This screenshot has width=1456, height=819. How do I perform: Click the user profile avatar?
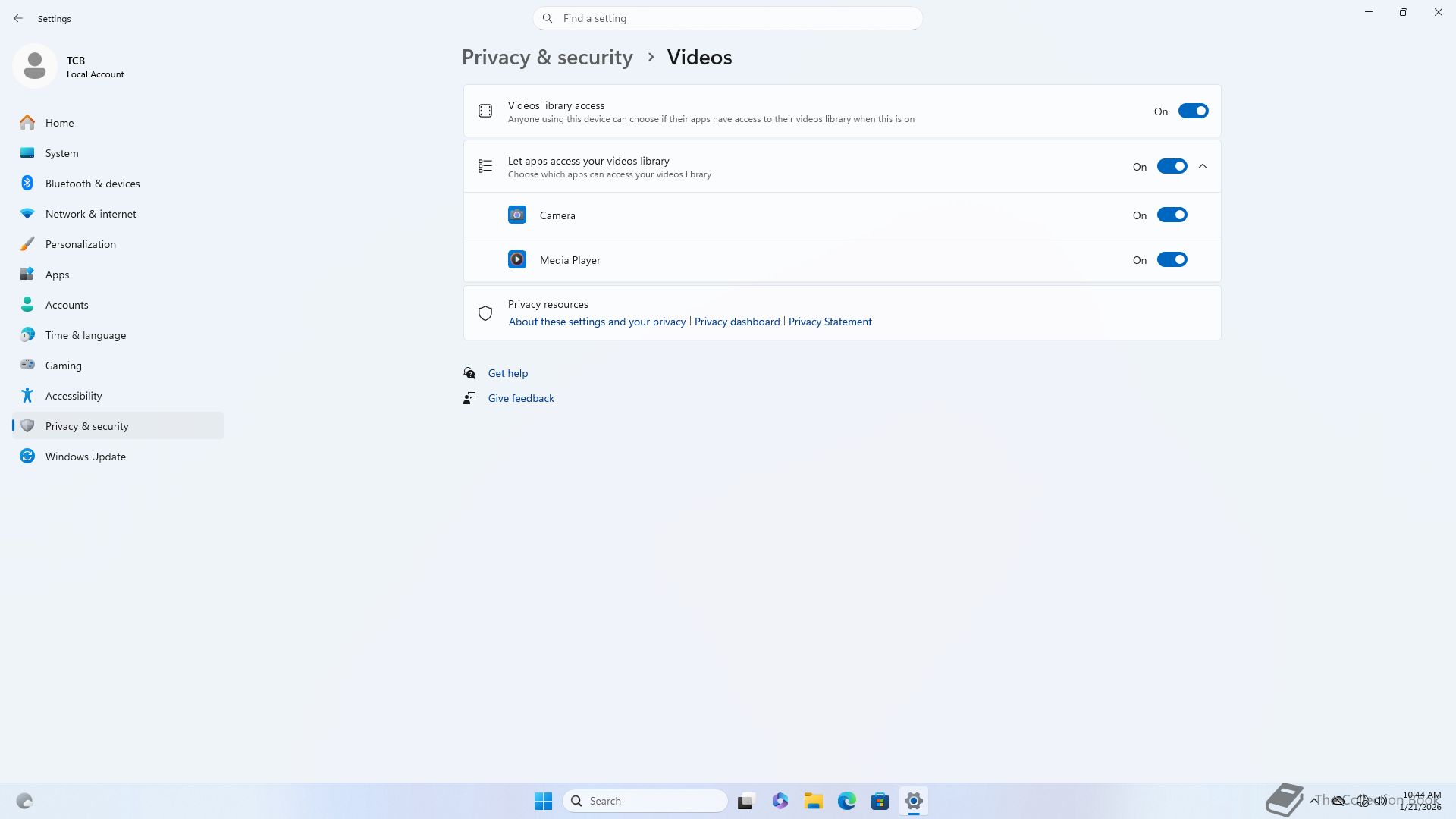point(35,67)
